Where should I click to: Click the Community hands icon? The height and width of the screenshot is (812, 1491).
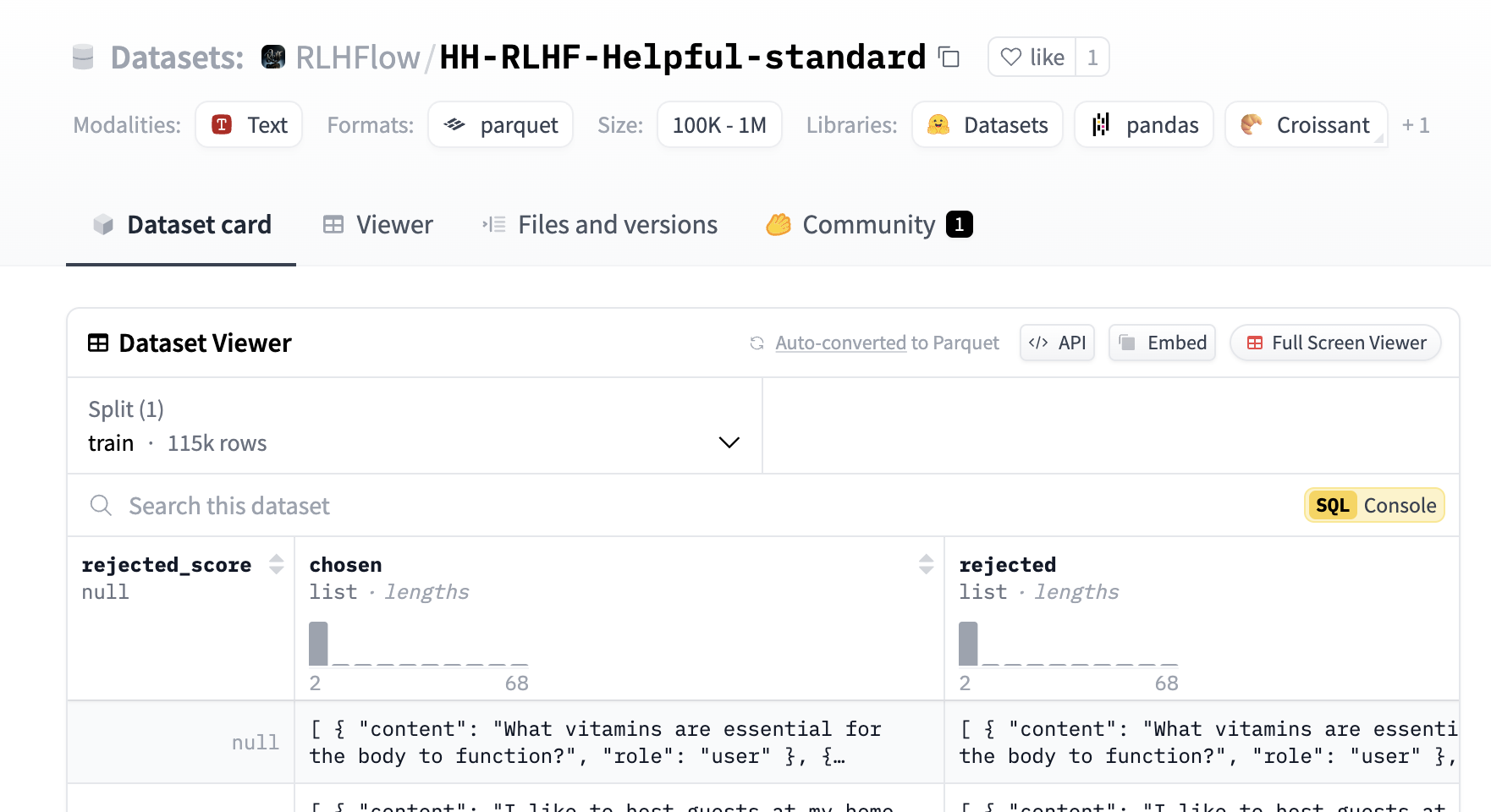pyautogui.click(x=779, y=224)
